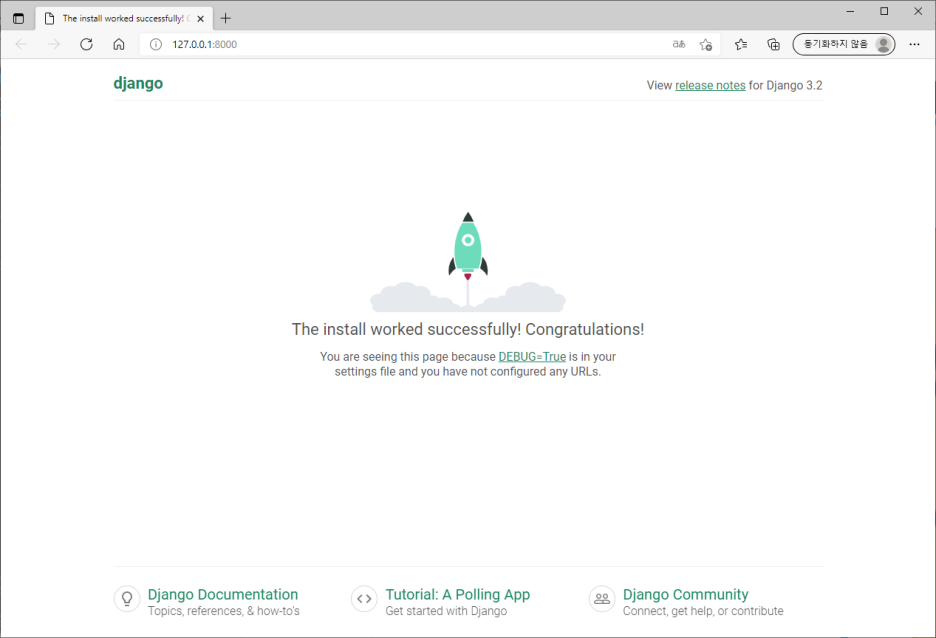Click 'Get started with Django' text
Screen dimensions: 936x638
coord(446,611)
